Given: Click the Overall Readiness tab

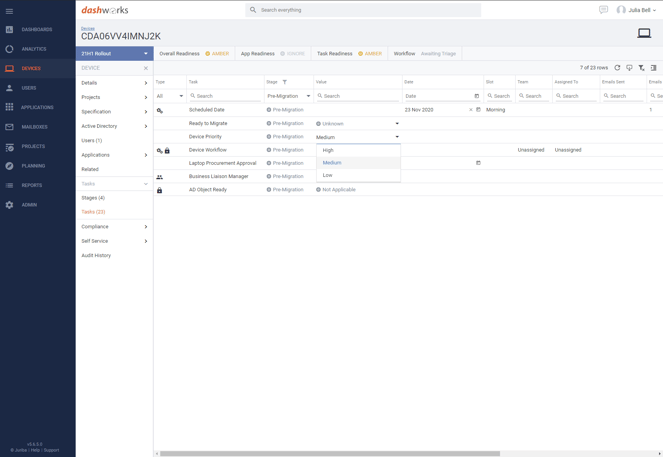Looking at the screenshot, I should point(194,54).
